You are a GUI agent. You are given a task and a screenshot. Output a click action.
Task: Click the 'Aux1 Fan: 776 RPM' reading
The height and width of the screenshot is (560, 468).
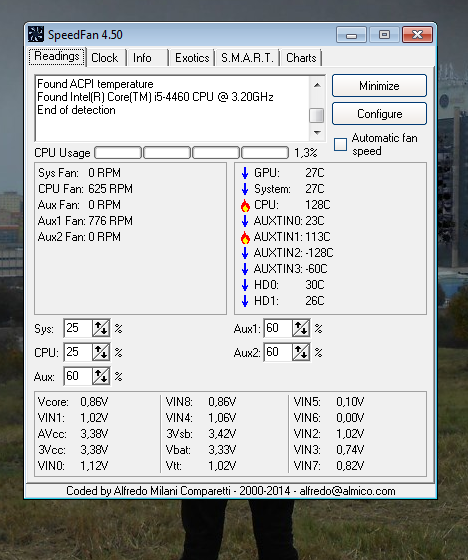tap(85, 221)
